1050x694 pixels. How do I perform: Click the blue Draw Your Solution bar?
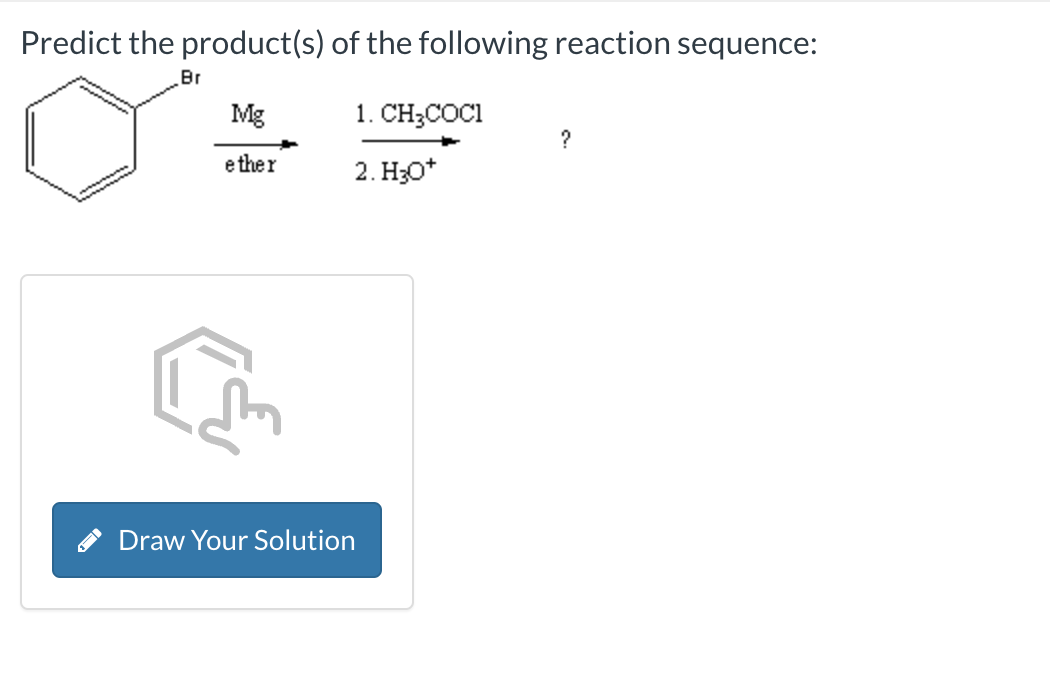[216, 539]
